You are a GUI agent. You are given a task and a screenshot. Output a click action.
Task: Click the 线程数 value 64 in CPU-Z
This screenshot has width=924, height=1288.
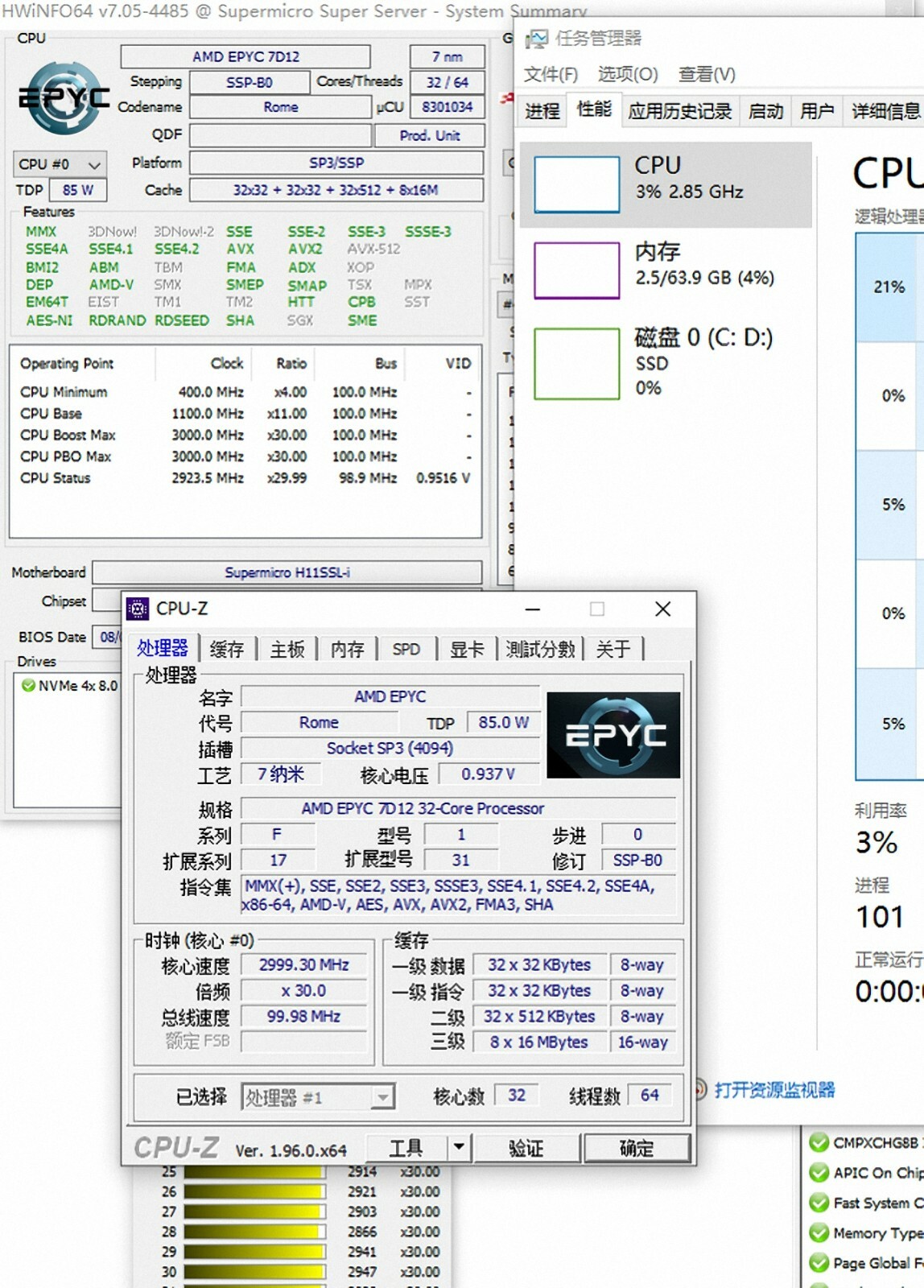click(650, 1095)
